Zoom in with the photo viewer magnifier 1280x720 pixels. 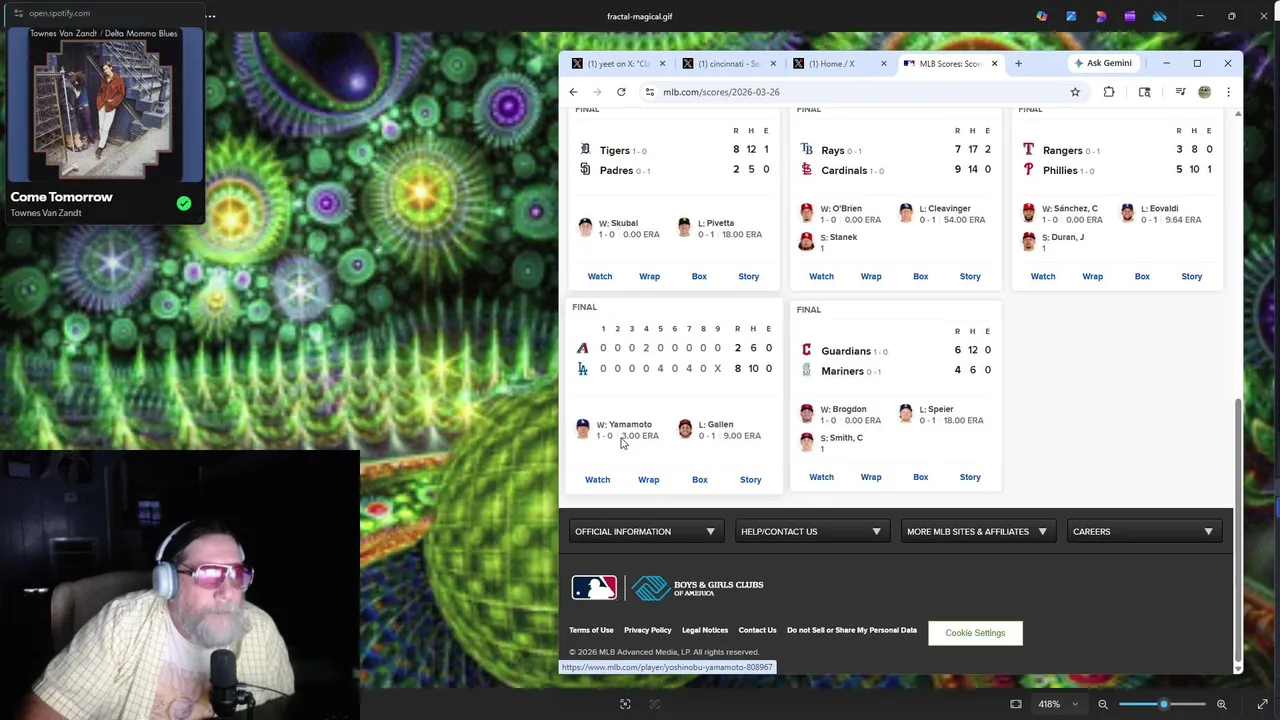pos(1221,704)
